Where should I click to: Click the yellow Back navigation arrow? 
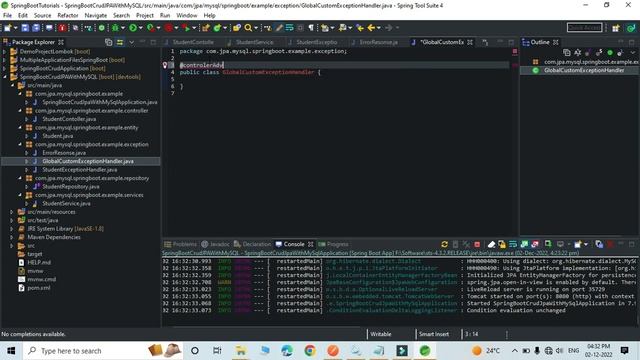point(371,28)
